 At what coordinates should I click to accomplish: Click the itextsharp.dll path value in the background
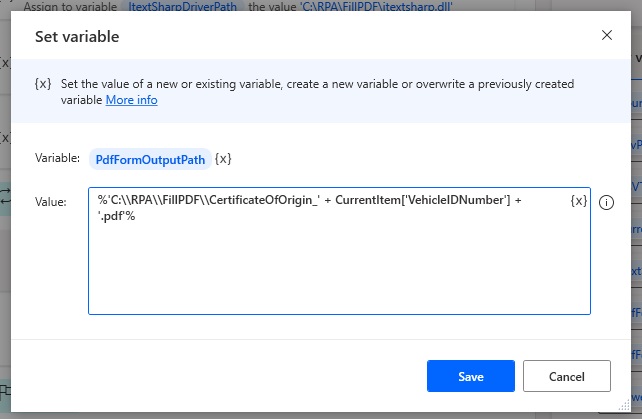point(375,7)
